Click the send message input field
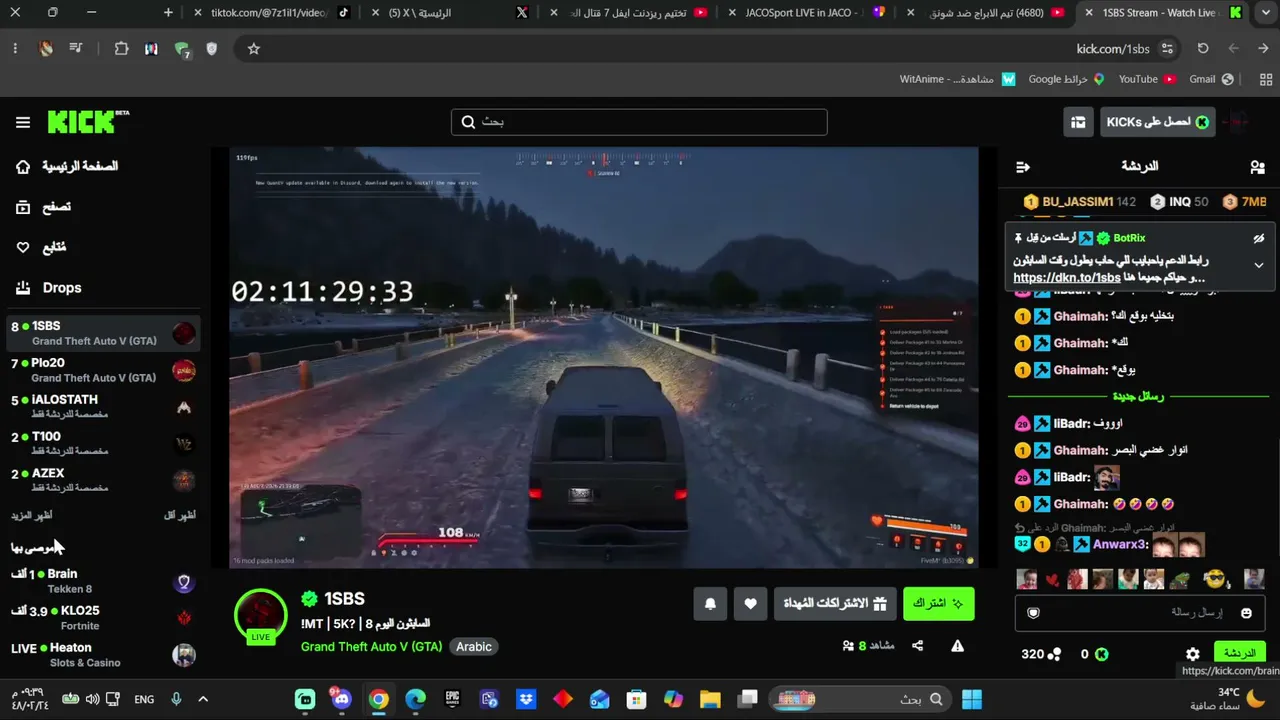The width and height of the screenshot is (1280, 720). pos(1140,613)
